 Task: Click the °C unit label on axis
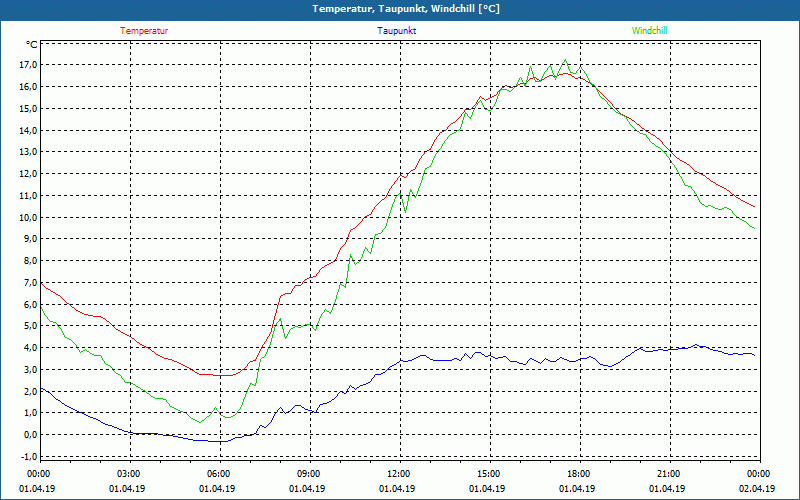point(32,44)
